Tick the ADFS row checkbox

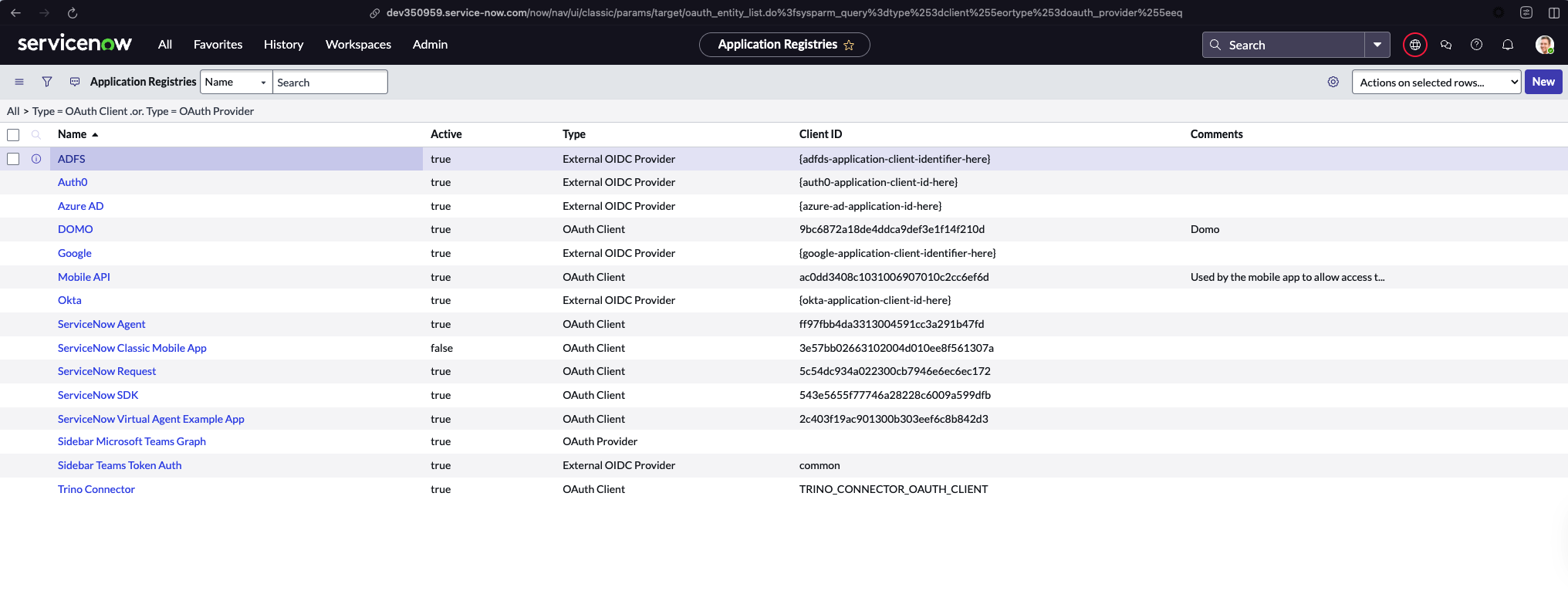click(13, 159)
